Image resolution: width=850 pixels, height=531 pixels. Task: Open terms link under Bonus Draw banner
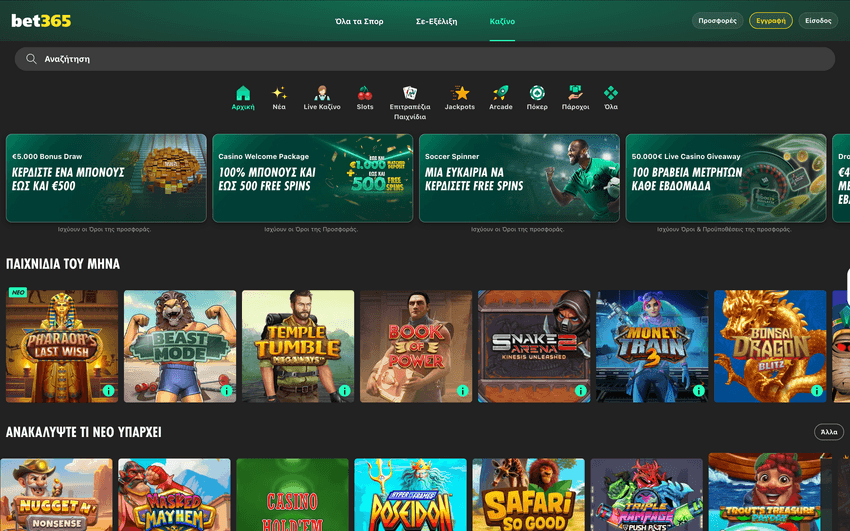pyautogui.click(x=105, y=229)
